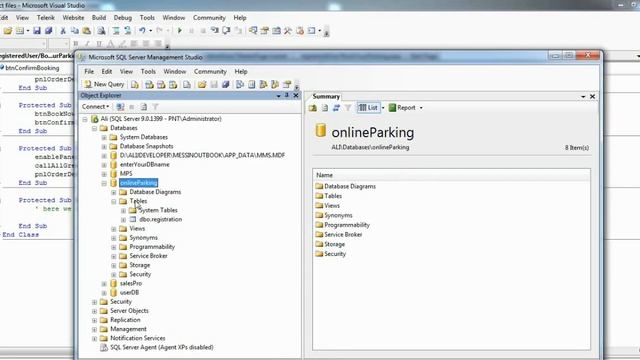Expand the salesPro database node
Screen dimensions: 640x360
pyautogui.click(x=104, y=284)
